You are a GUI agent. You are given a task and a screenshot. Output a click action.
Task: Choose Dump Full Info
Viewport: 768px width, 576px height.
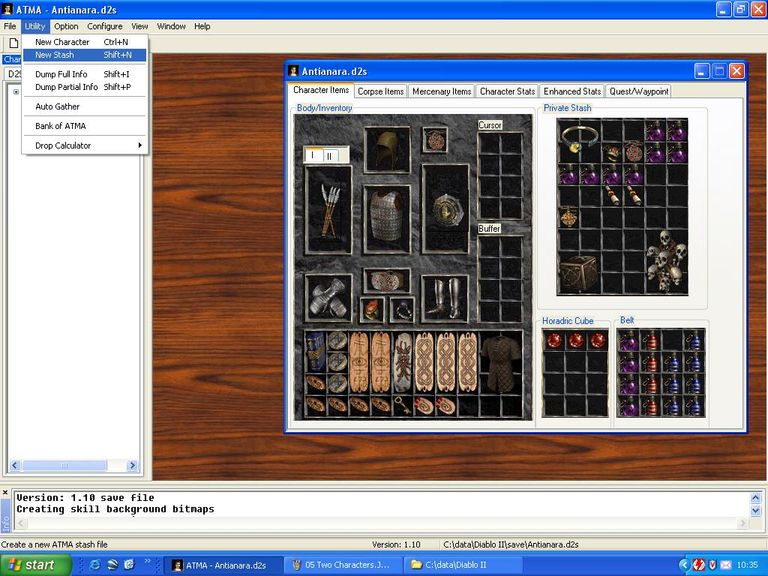[85, 74]
